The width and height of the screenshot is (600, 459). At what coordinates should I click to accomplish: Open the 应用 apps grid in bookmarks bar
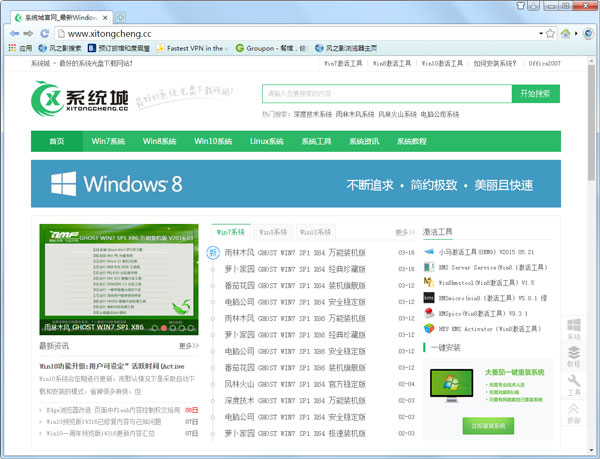pyautogui.click(x=20, y=48)
